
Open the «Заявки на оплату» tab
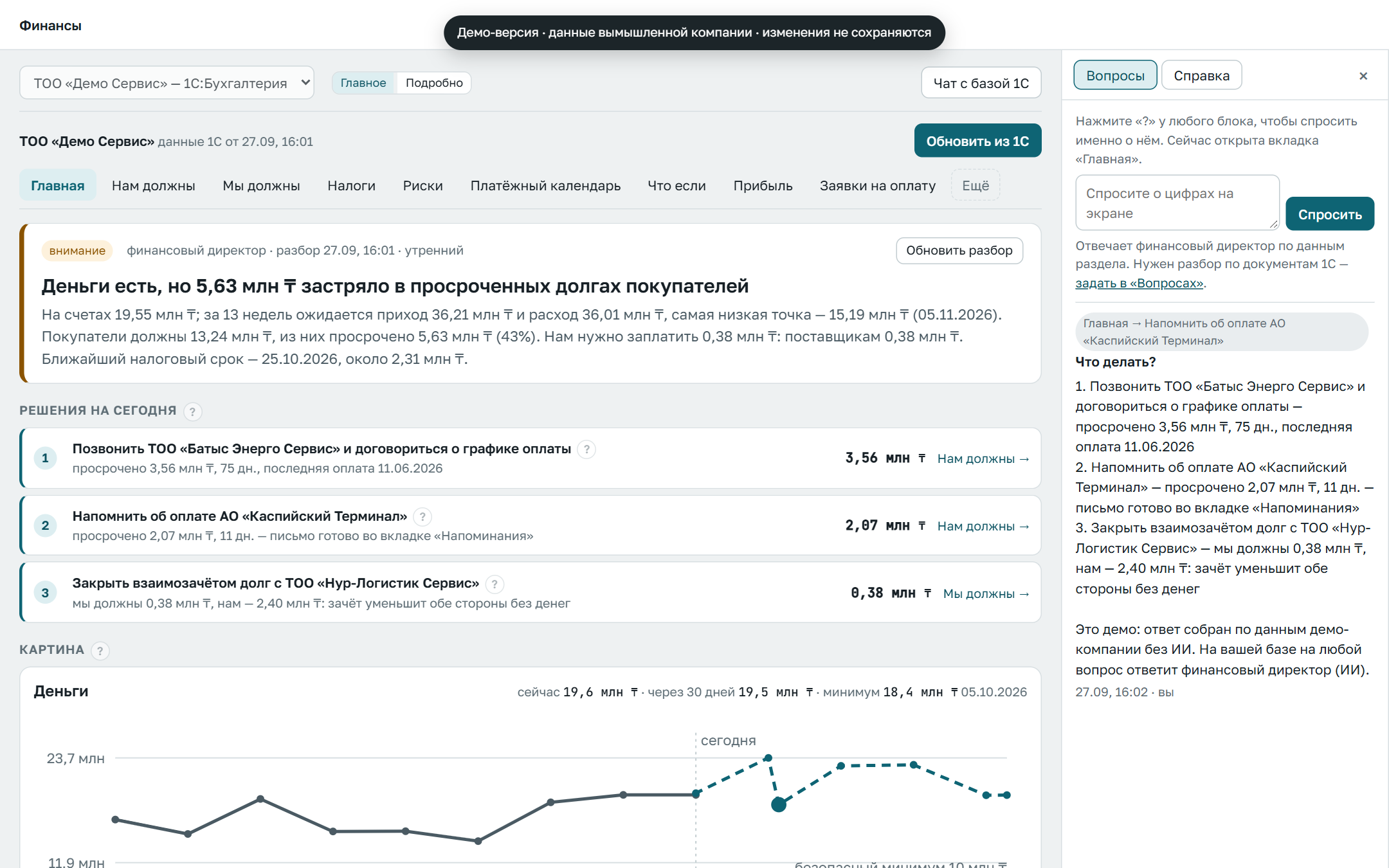(877, 186)
